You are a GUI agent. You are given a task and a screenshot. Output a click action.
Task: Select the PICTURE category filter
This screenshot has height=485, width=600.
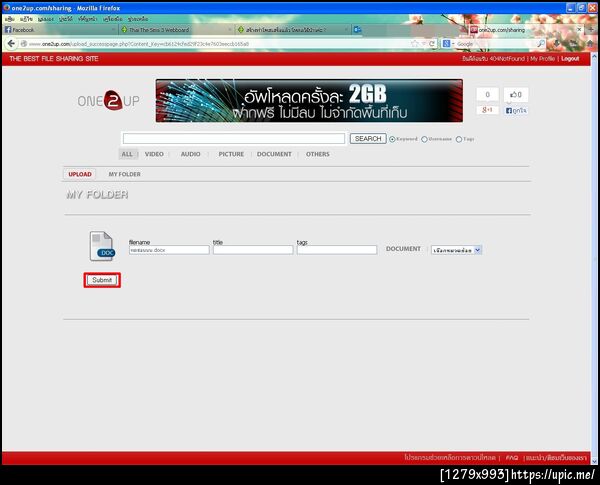(231, 154)
